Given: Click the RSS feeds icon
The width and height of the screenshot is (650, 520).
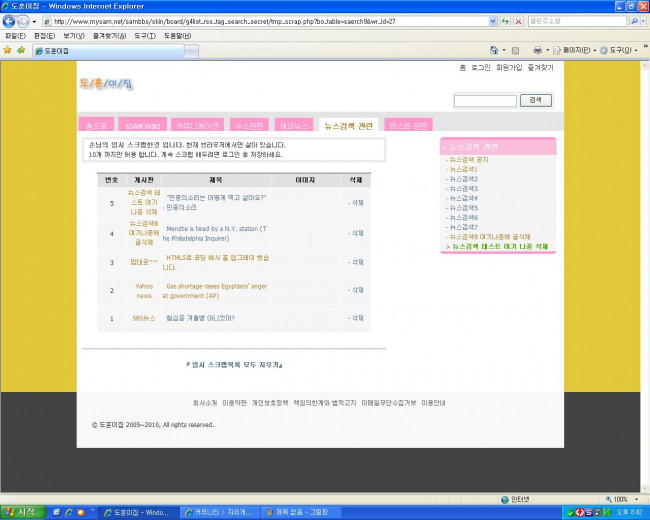Looking at the screenshot, I should pyautogui.click(x=515, y=50).
